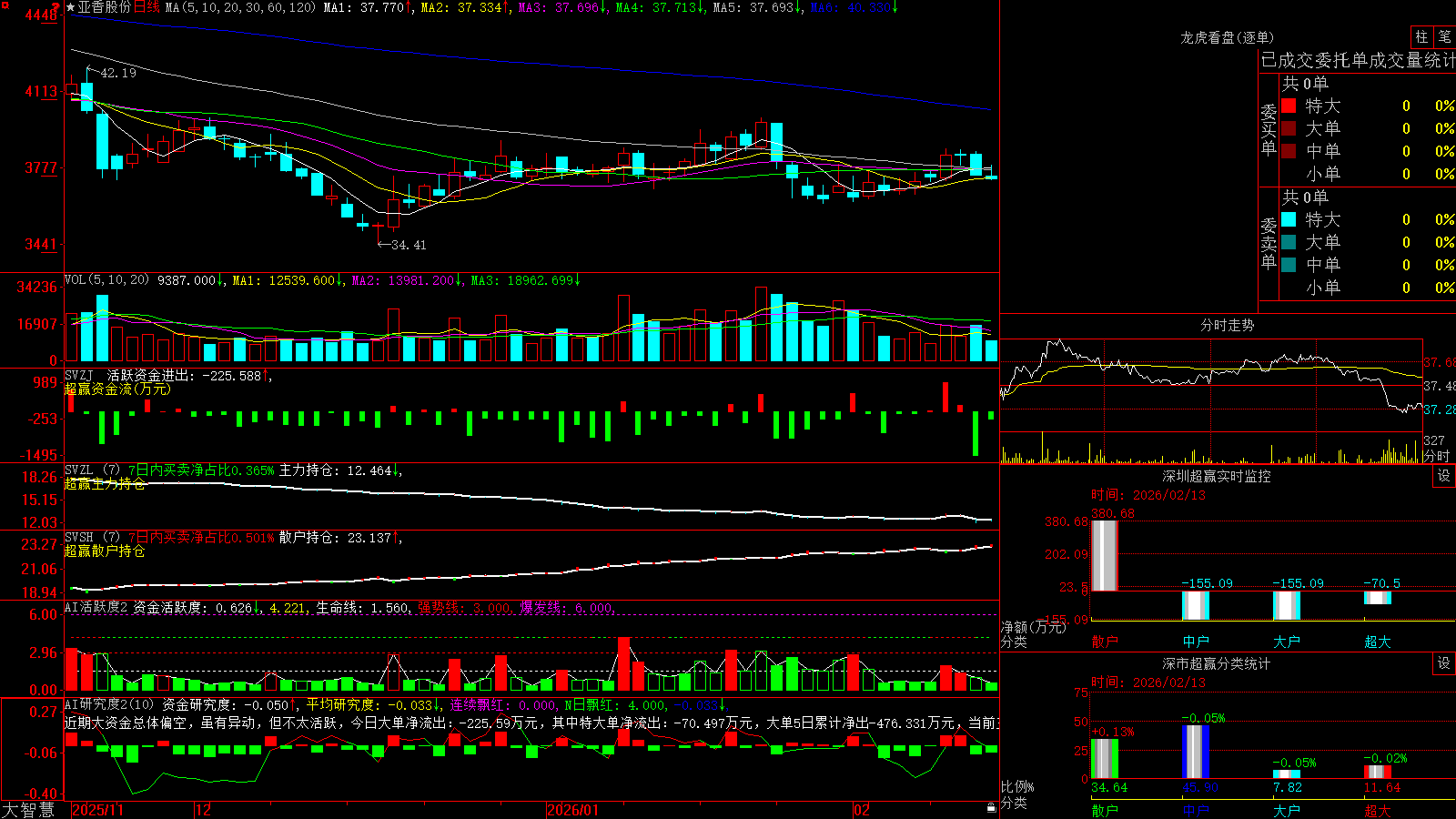
Task: Click 超赢资金流(万元) label
Action: (117, 389)
